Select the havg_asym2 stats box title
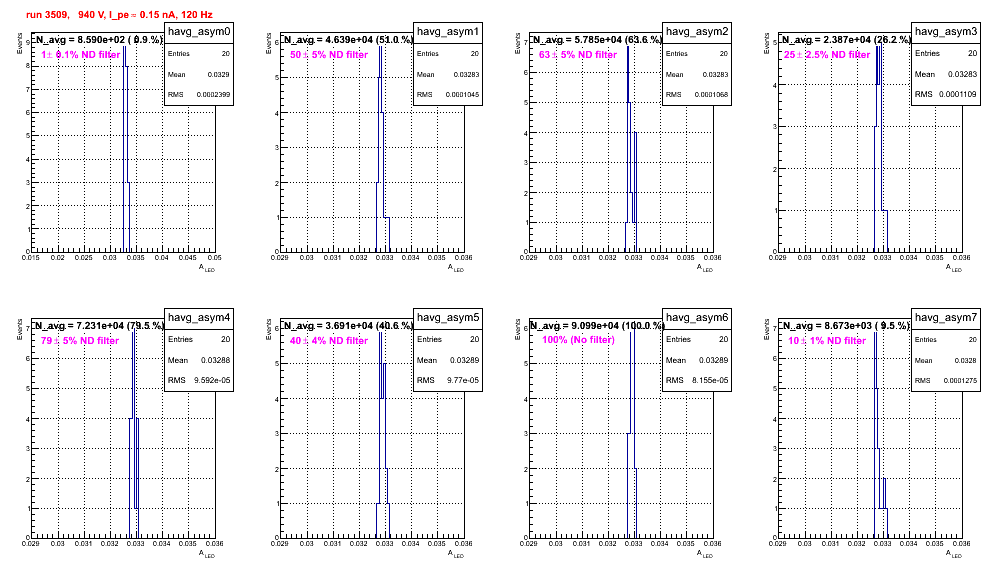The image size is (996, 572). pos(697,32)
